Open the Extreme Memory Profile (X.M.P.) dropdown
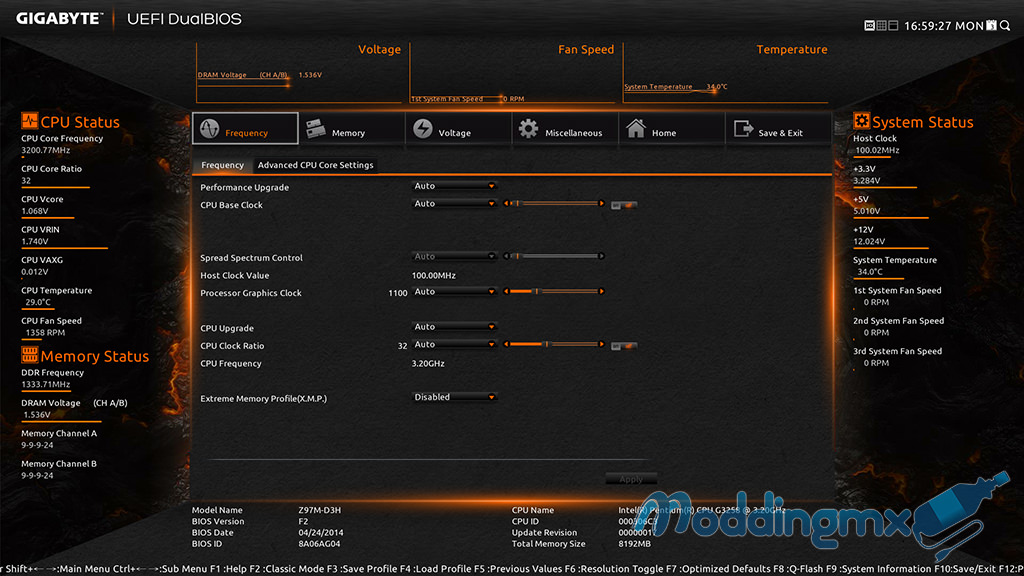 click(454, 397)
